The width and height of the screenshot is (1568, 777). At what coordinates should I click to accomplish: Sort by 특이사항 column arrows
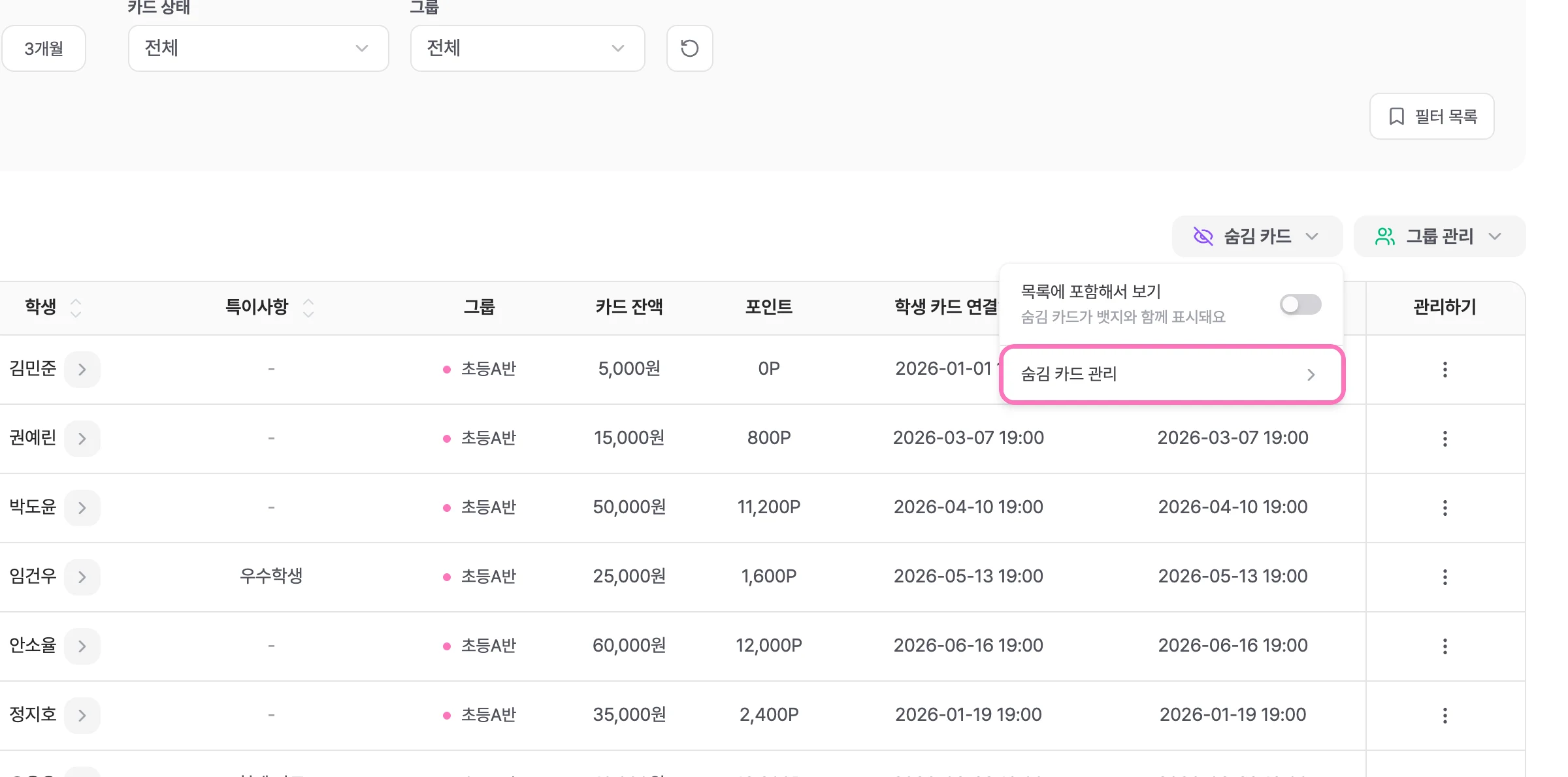pos(308,308)
